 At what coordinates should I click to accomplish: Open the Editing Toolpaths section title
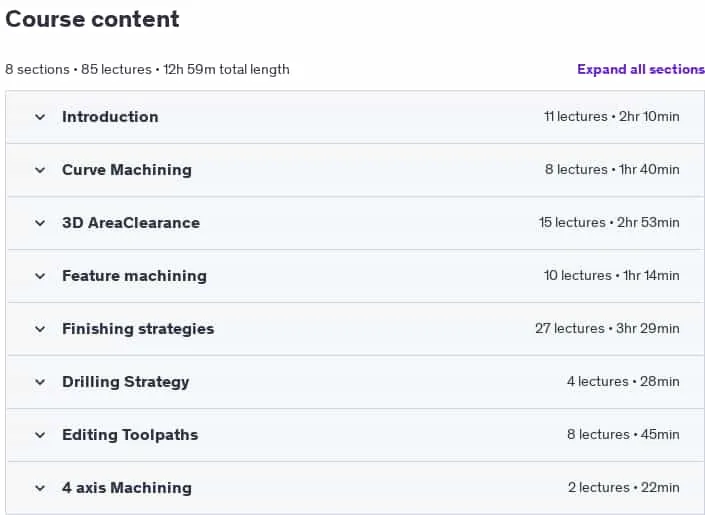130,435
